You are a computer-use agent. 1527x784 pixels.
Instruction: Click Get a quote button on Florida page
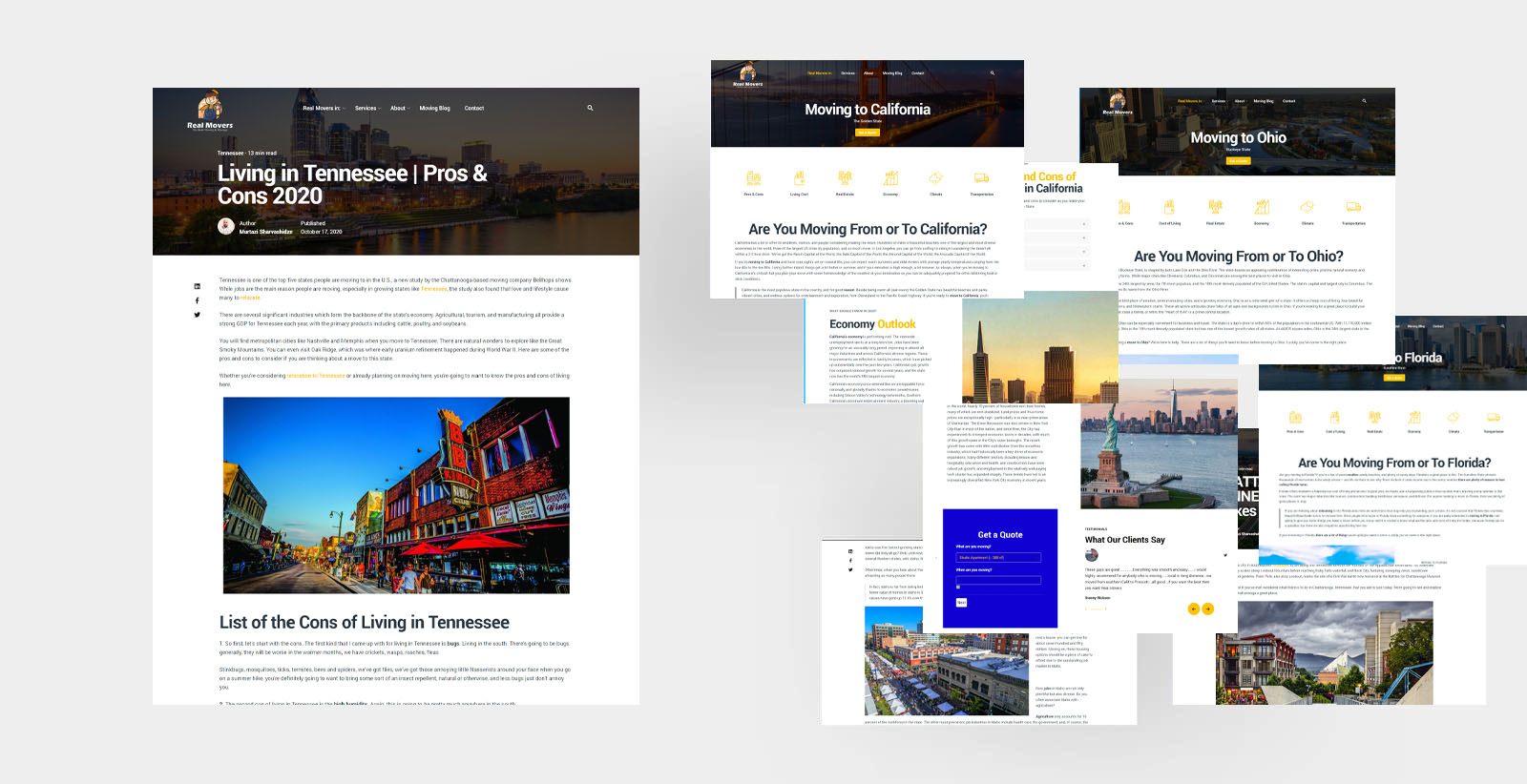click(x=1394, y=378)
